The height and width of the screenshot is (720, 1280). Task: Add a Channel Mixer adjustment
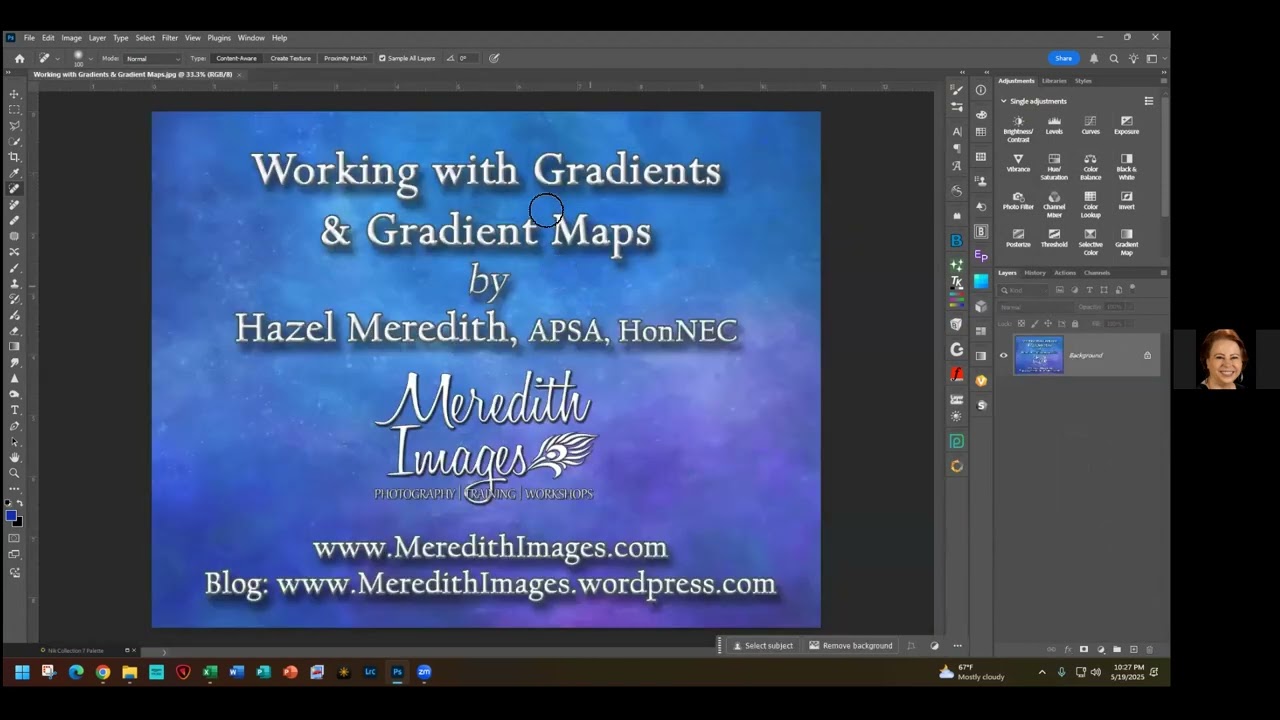[x=1054, y=205]
